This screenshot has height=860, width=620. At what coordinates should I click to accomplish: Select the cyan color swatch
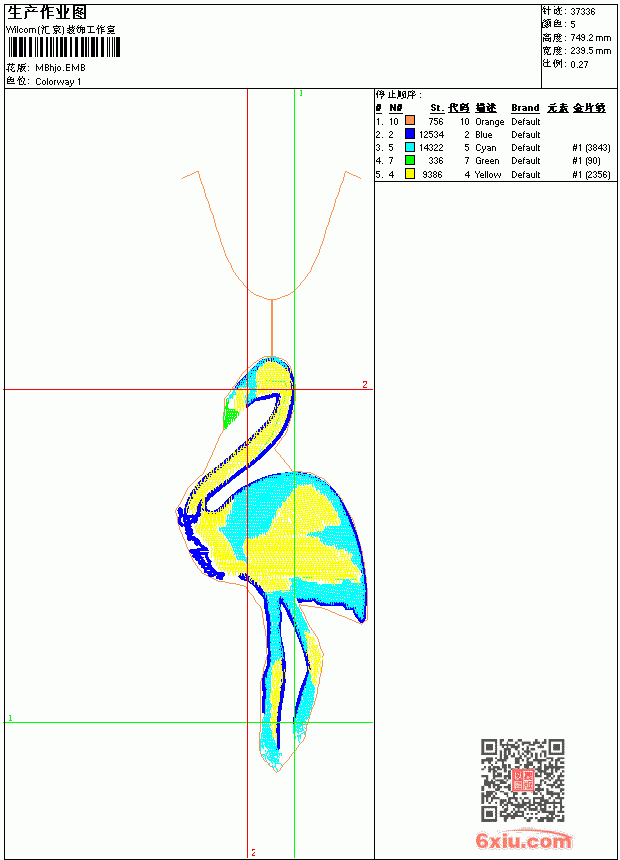pyautogui.click(x=409, y=147)
